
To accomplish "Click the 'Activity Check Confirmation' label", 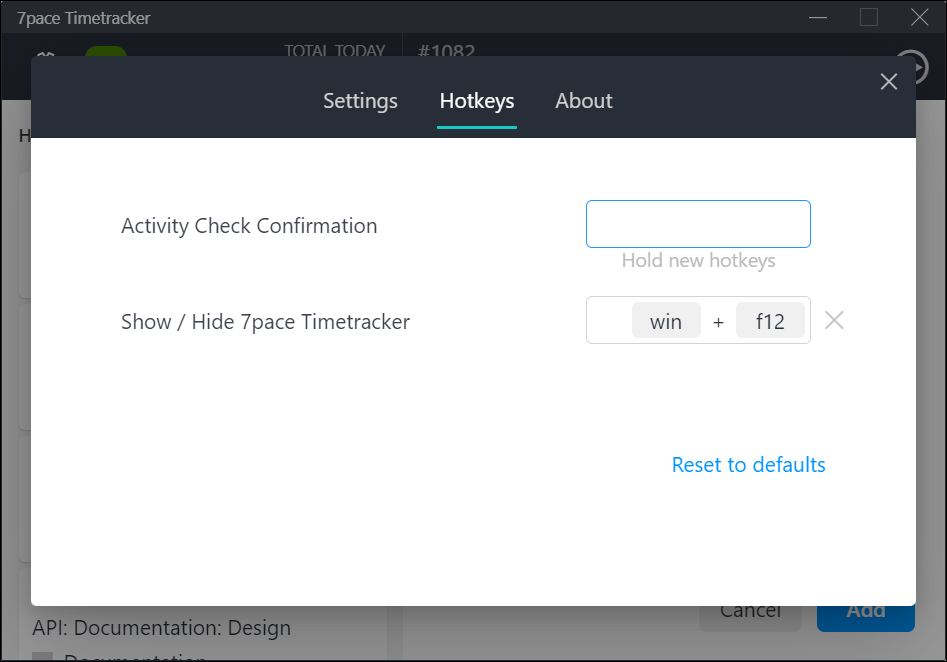I will tap(249, 226).
